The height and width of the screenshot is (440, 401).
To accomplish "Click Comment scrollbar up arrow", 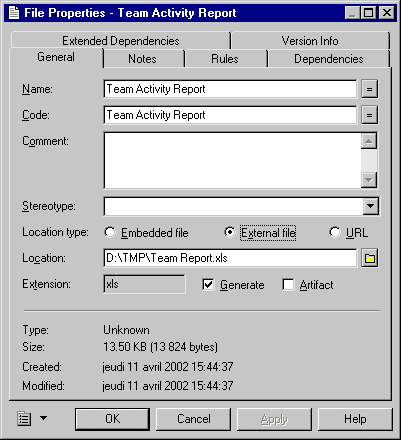I will coord(369,141).
